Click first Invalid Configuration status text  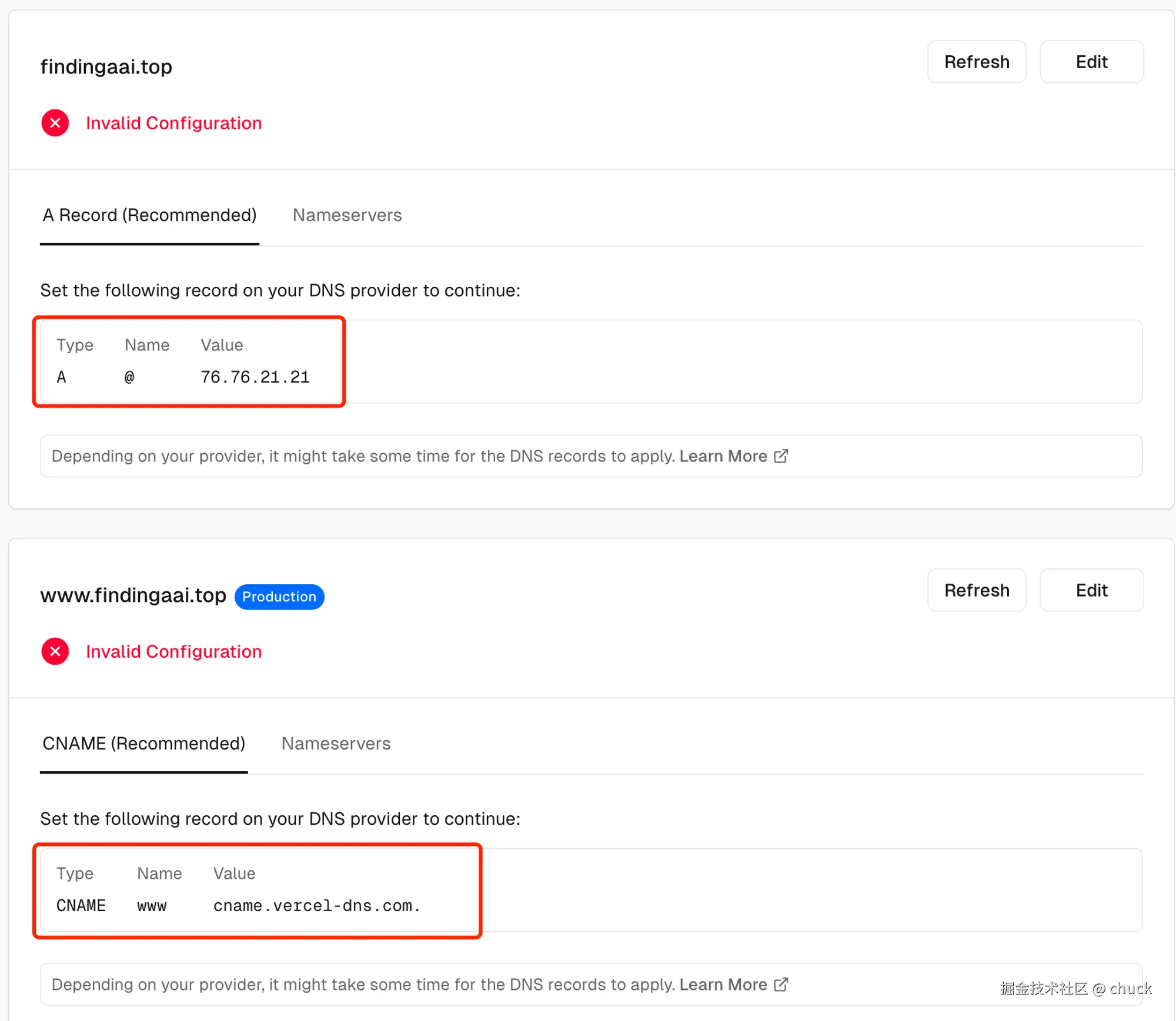(x=173, y=123)
